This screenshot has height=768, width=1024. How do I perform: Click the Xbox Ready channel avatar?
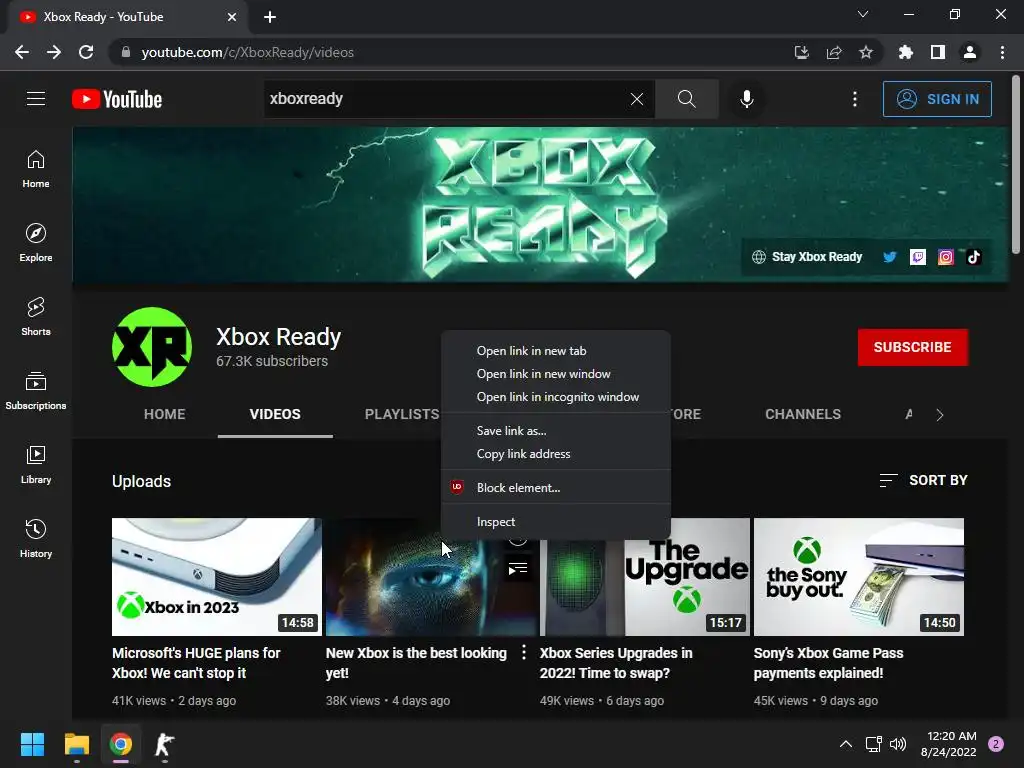[152, 347]
